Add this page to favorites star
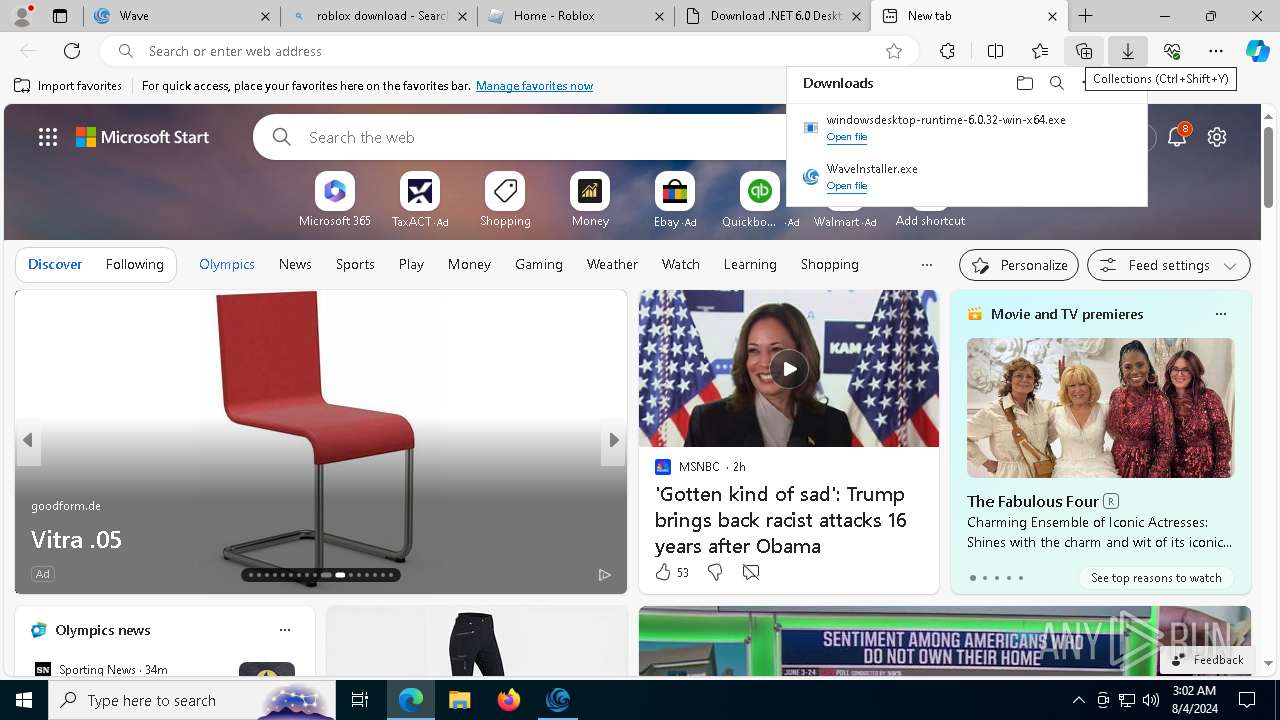 (894, 51)
